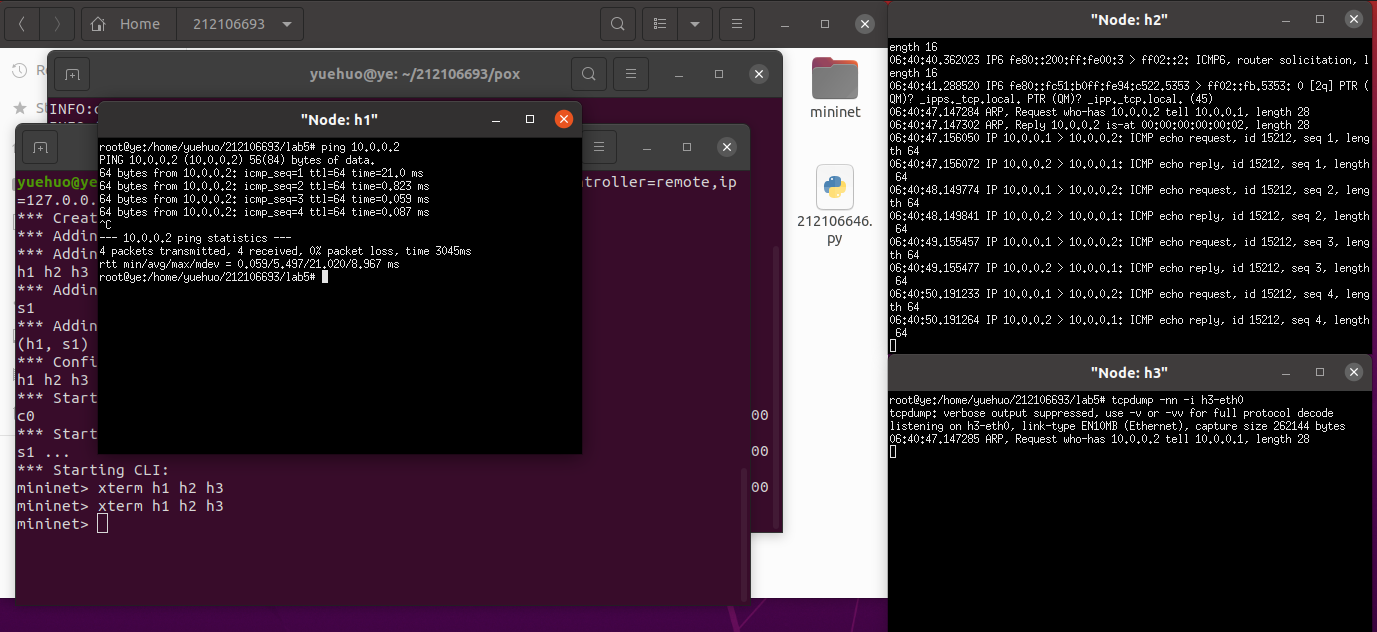Select the mininet folder
1377x632 pixels.
(x=835, y=88)
